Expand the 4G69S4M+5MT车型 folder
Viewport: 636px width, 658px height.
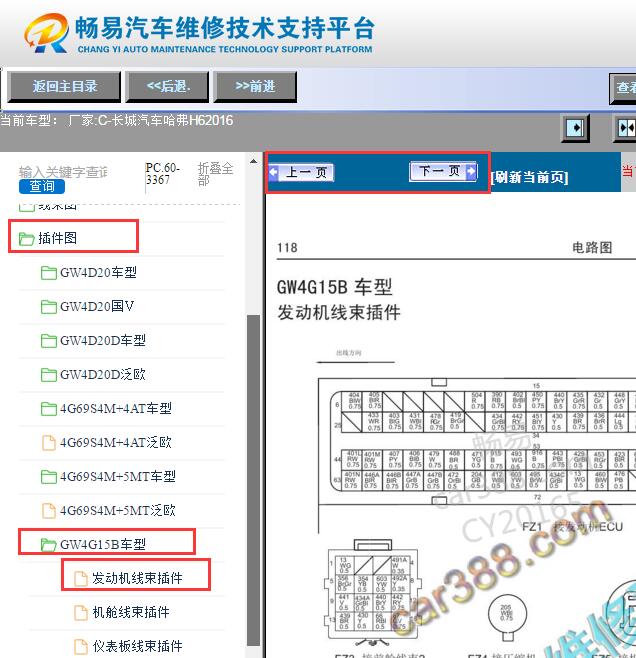(118, 476)
